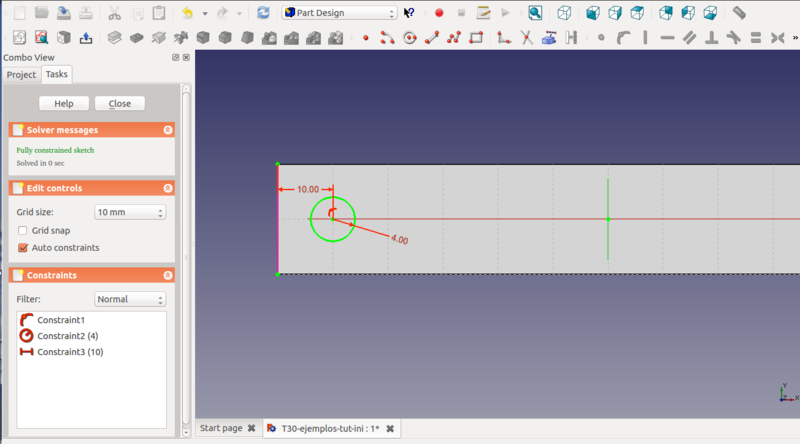This screenshot has width=800, height=444.
Task: Switch to the Project tab
Action: (x=21, y=74)
